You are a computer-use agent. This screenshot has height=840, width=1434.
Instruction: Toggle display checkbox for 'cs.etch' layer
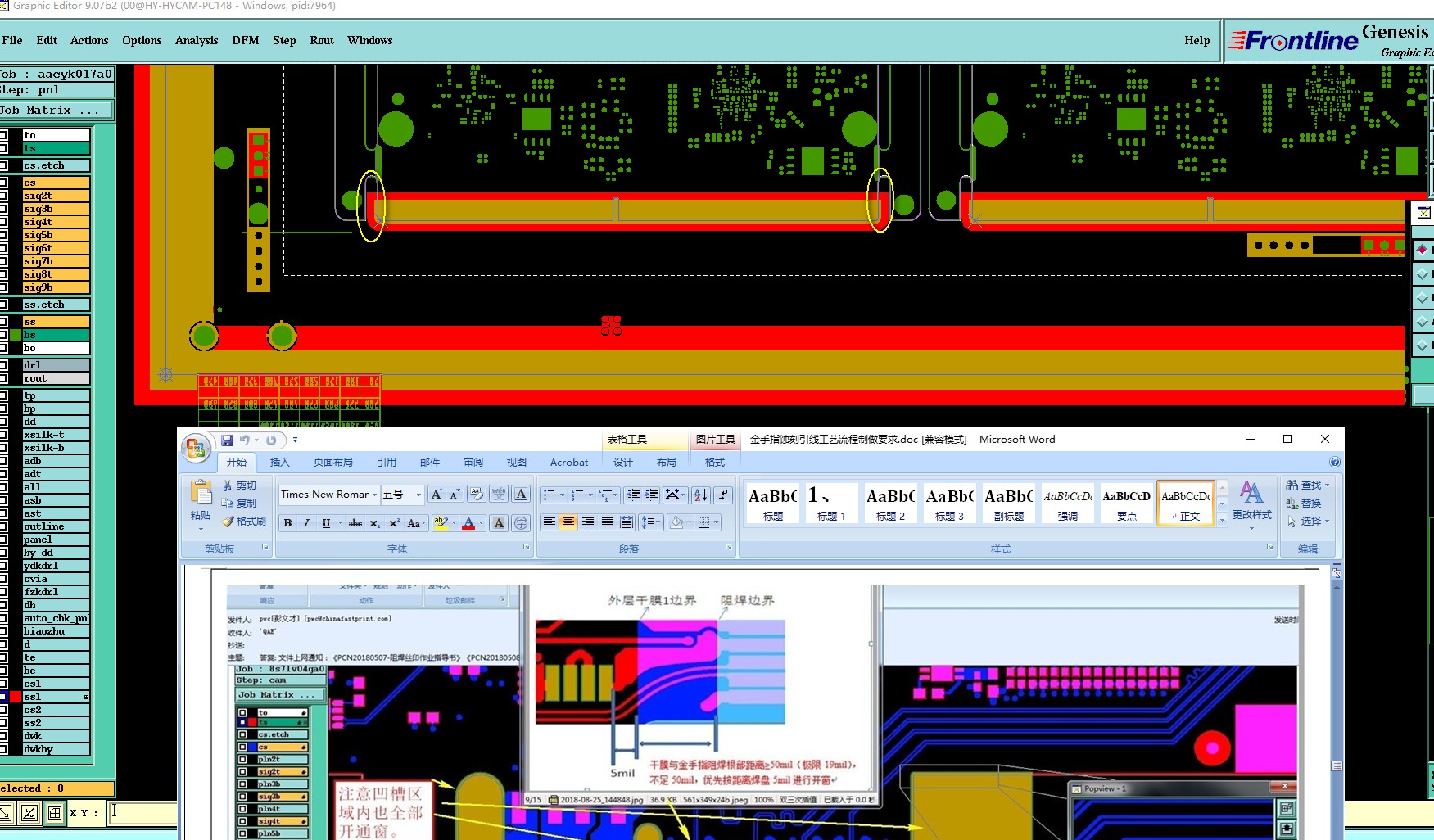tap(3, 165)
